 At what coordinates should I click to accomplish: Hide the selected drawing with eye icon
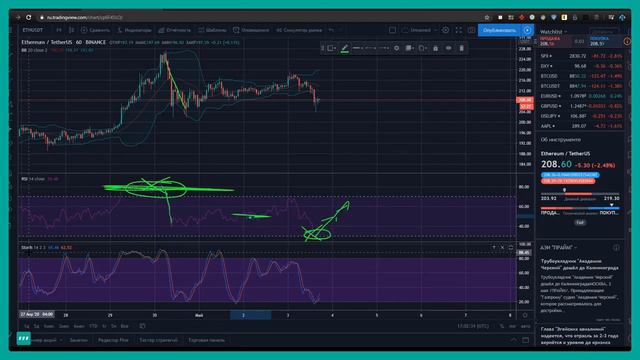[449, 48]
